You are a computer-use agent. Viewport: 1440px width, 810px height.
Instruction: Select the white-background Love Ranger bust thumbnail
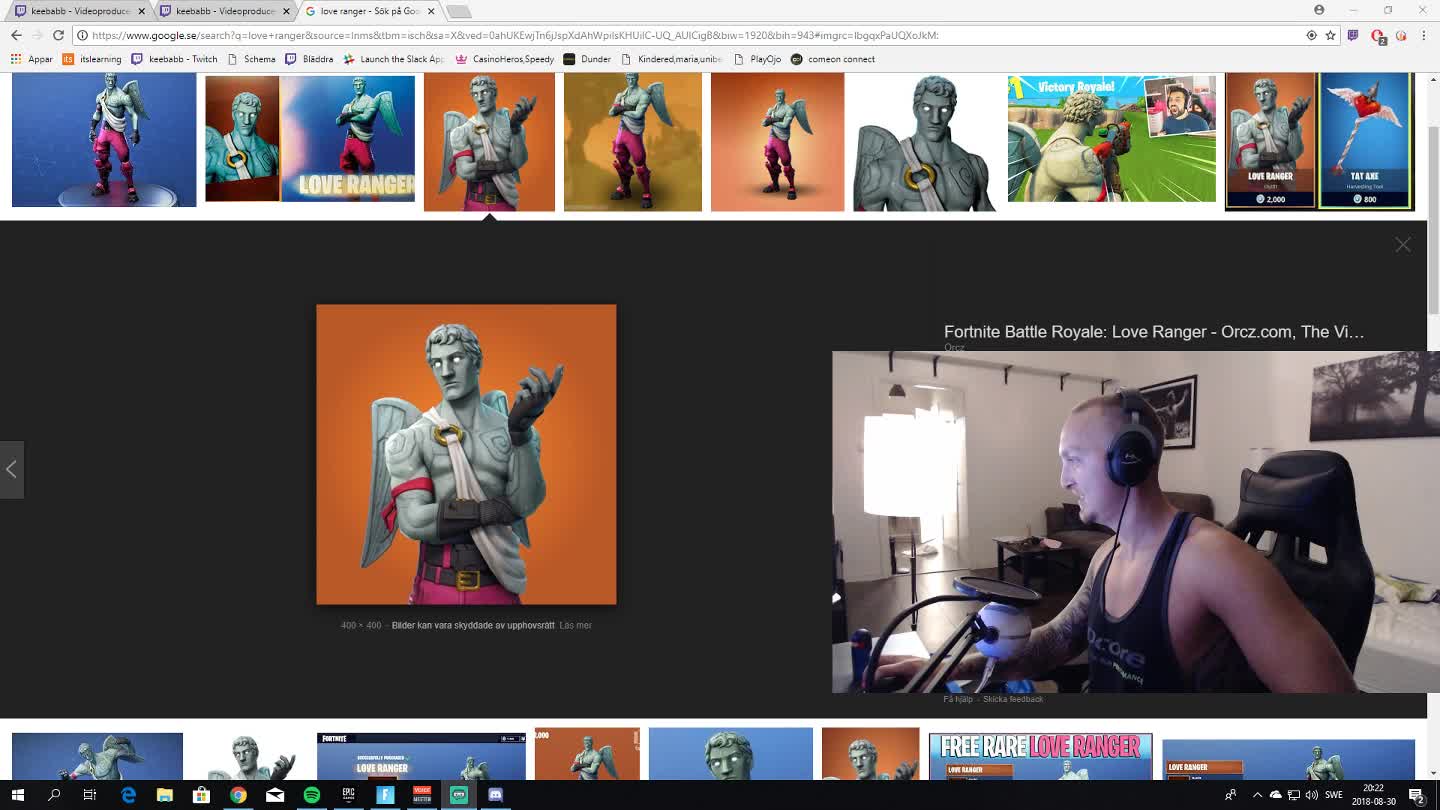[x=924, y=142]
